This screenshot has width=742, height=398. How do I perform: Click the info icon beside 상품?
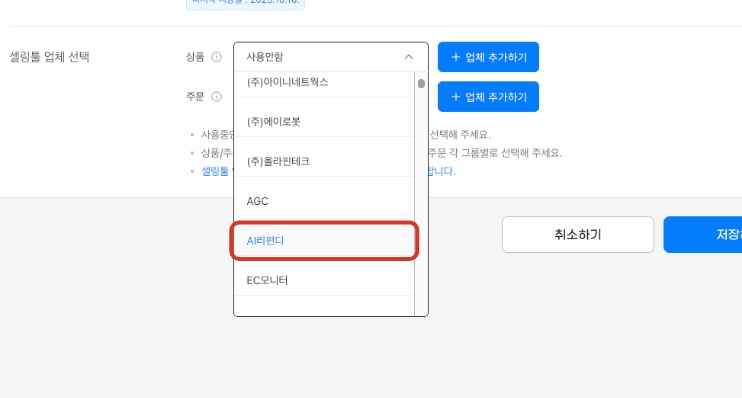pos(216,57)
